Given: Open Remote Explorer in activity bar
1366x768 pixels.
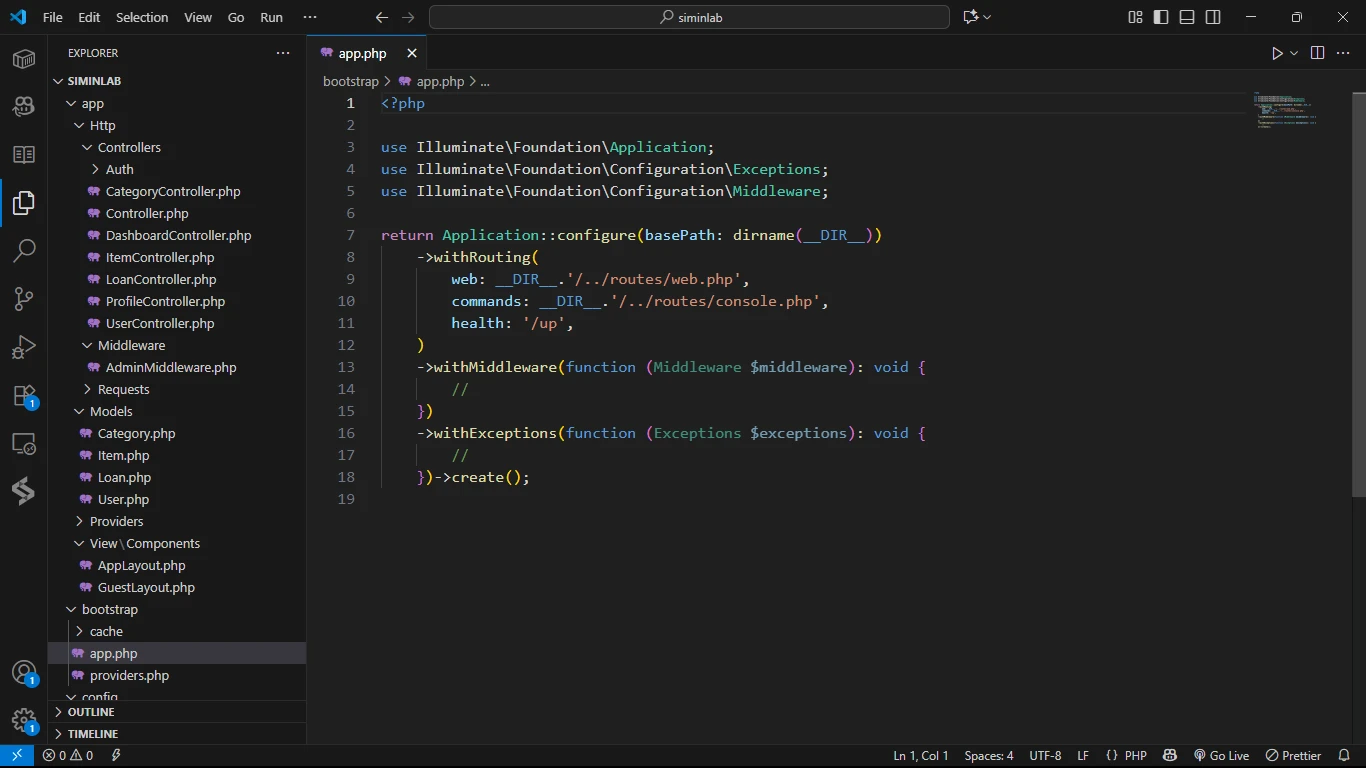Looking at the screenshot, I should pyautogui.click(x=24, y=444).
